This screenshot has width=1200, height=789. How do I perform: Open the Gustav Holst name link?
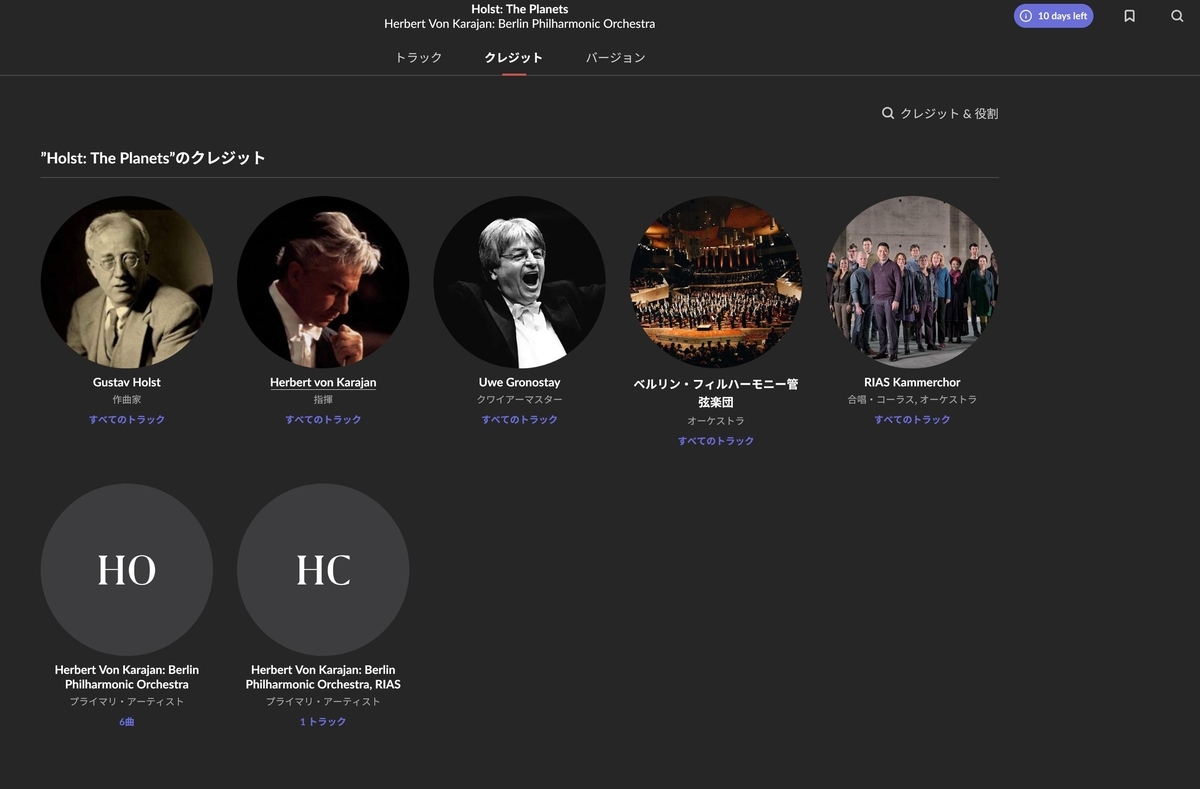click(127, 382)
